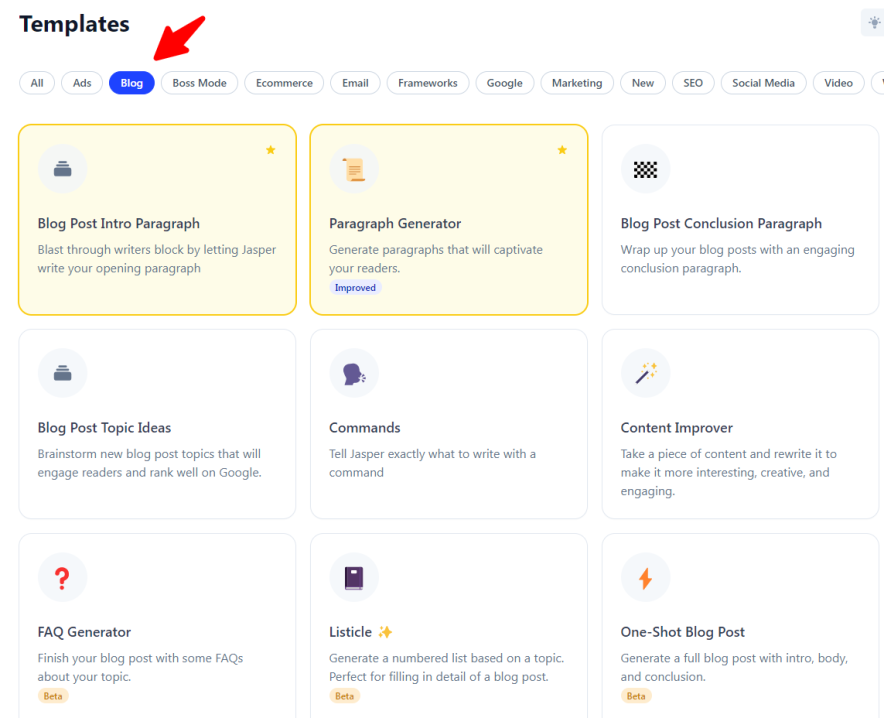The image size is (884, 718).
Task: Click the Listicle book icon
Action: 353,577
